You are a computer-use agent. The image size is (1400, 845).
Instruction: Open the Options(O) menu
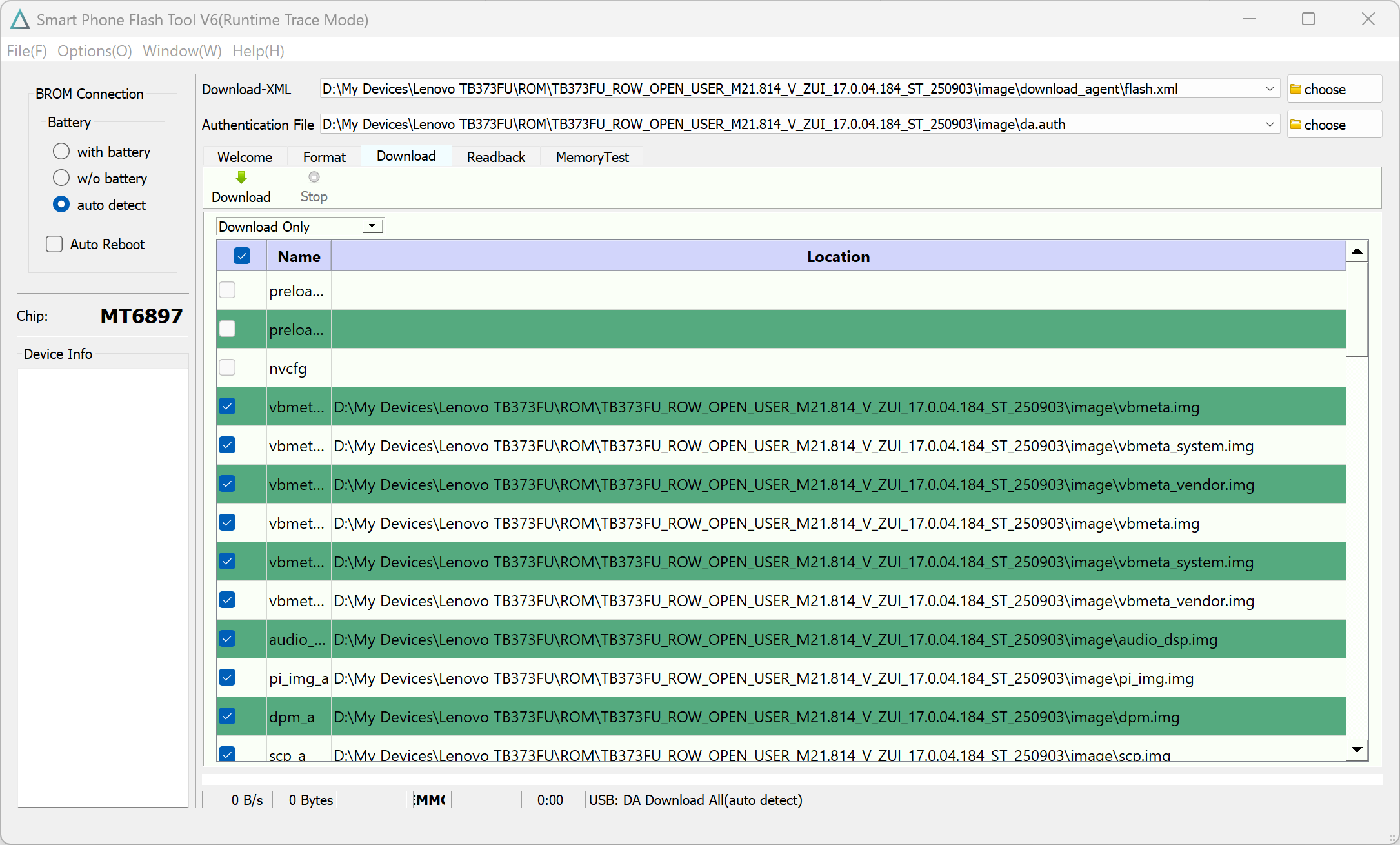pos(94,51)
